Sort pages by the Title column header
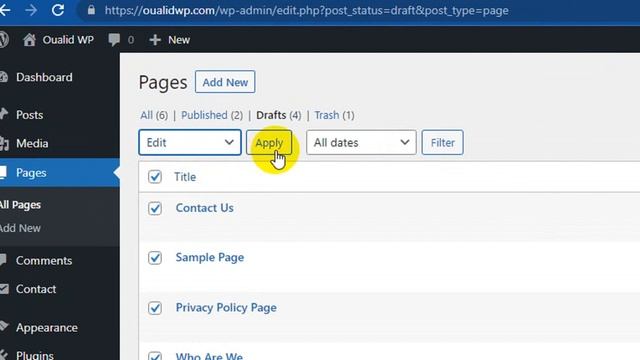 pos(185,177)
